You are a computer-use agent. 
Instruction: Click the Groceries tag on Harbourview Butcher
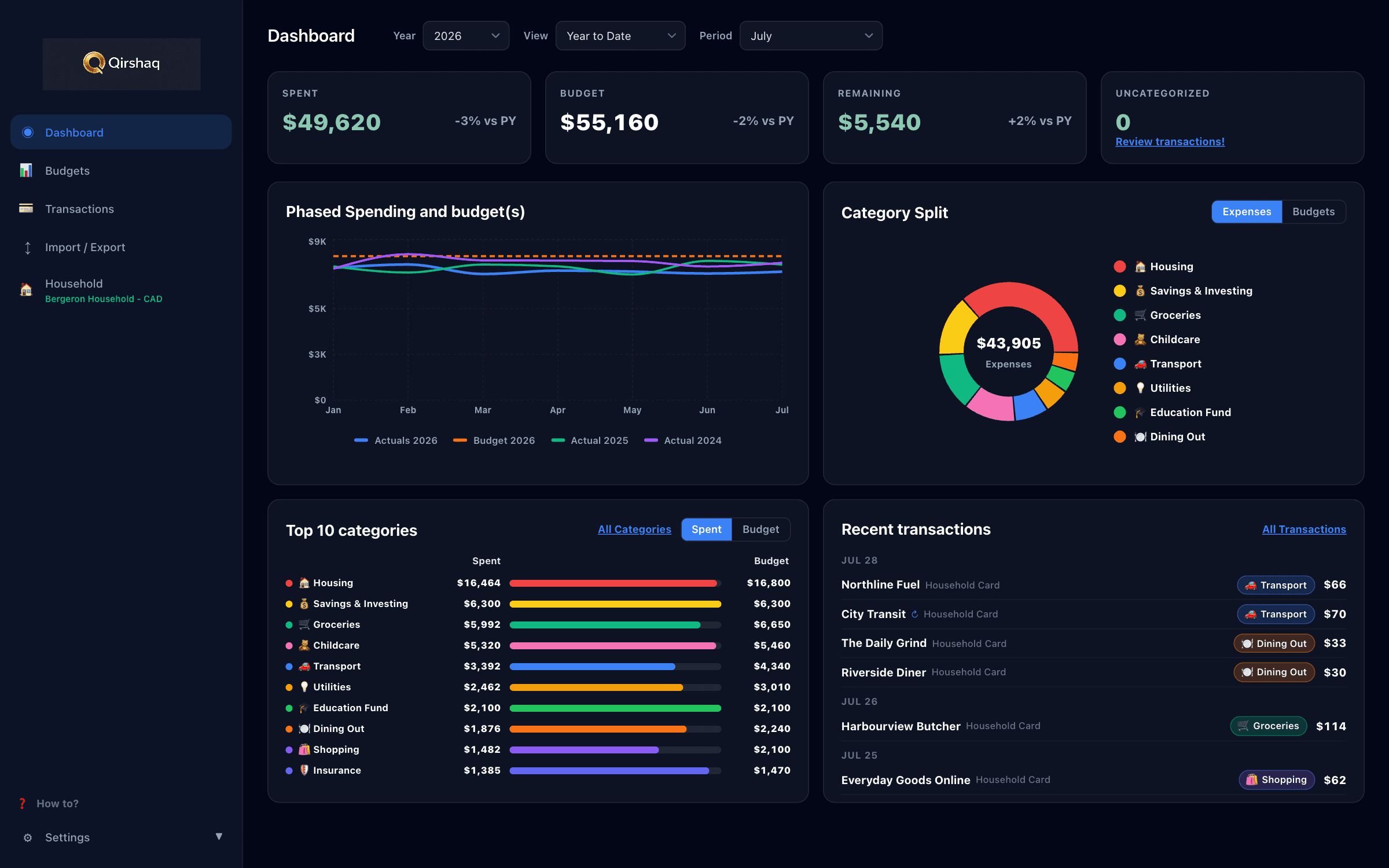[1268, 726]
